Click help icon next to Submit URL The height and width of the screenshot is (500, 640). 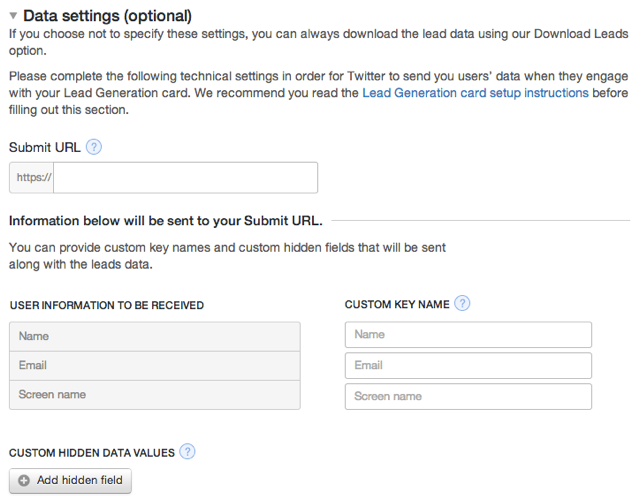94,147
